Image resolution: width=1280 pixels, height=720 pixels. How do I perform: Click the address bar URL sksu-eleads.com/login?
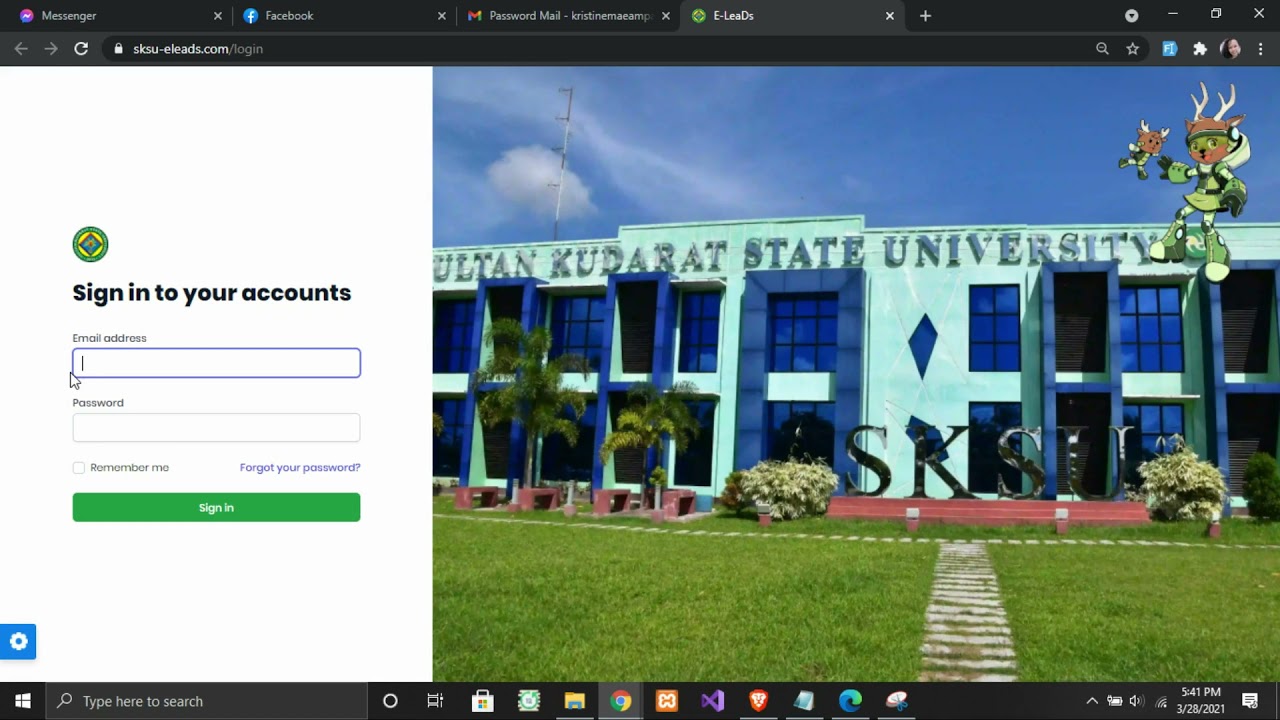point(198,48)
